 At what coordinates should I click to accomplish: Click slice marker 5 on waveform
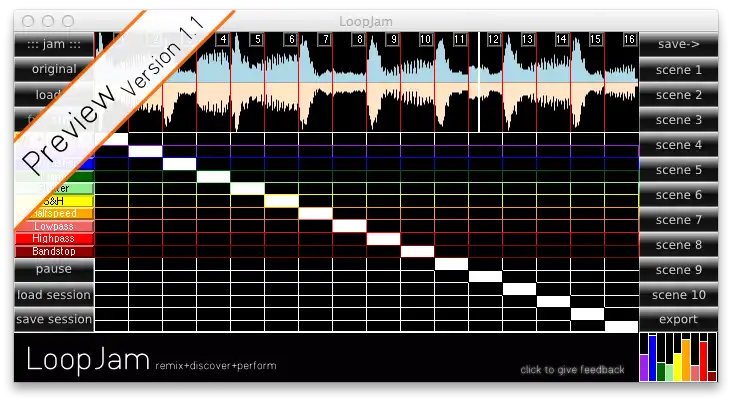pos(257,39)
